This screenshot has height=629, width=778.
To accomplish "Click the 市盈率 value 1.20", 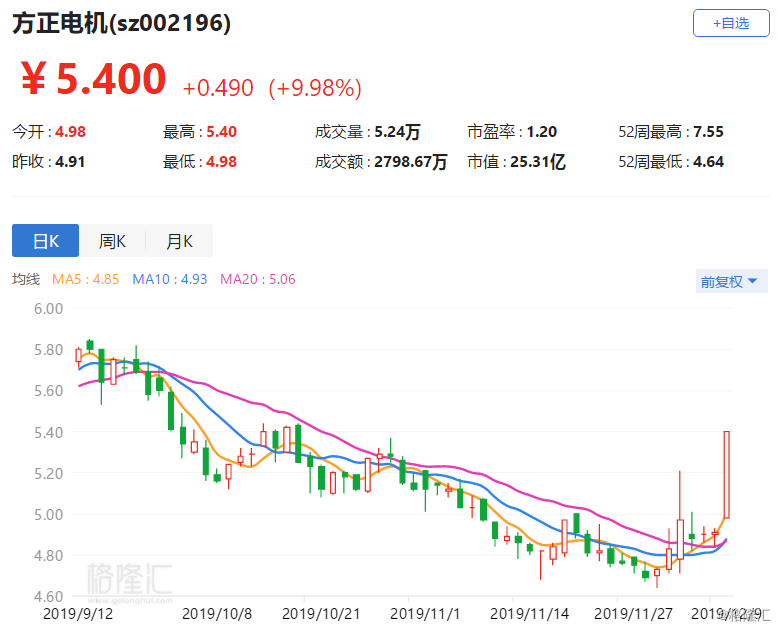I will tap(542, 132).
